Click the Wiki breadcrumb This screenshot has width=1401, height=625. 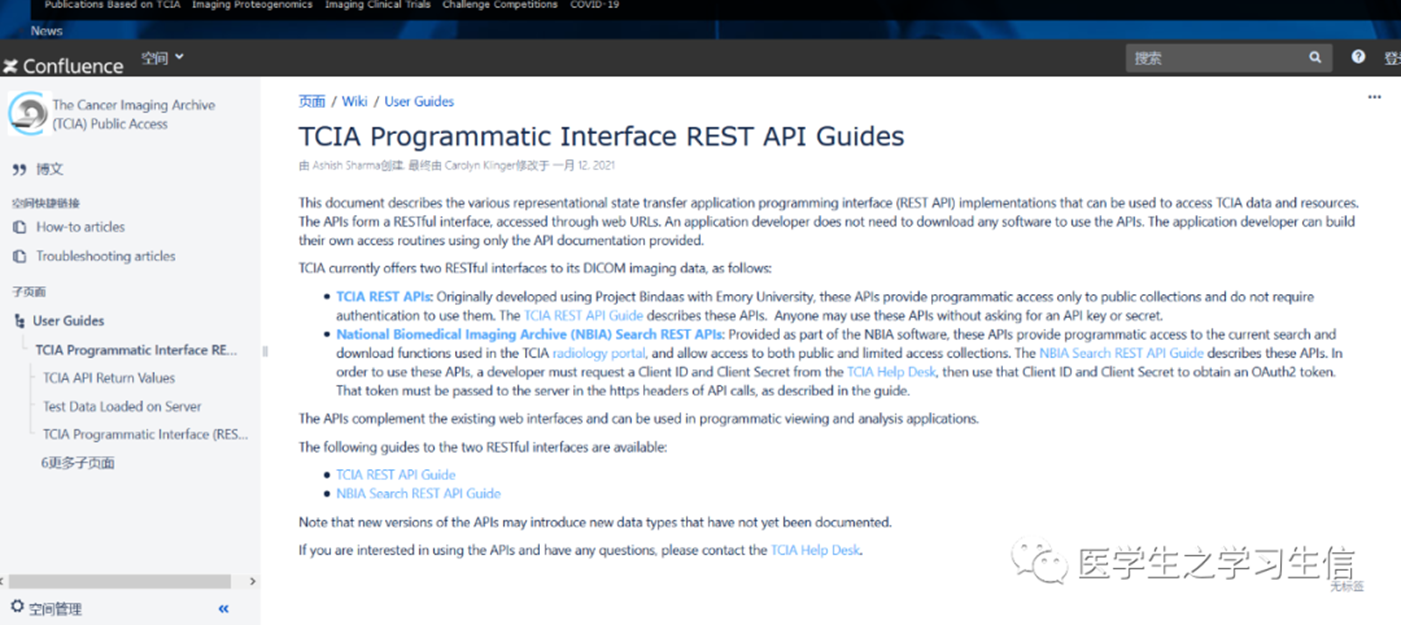[x=355, y=101]
